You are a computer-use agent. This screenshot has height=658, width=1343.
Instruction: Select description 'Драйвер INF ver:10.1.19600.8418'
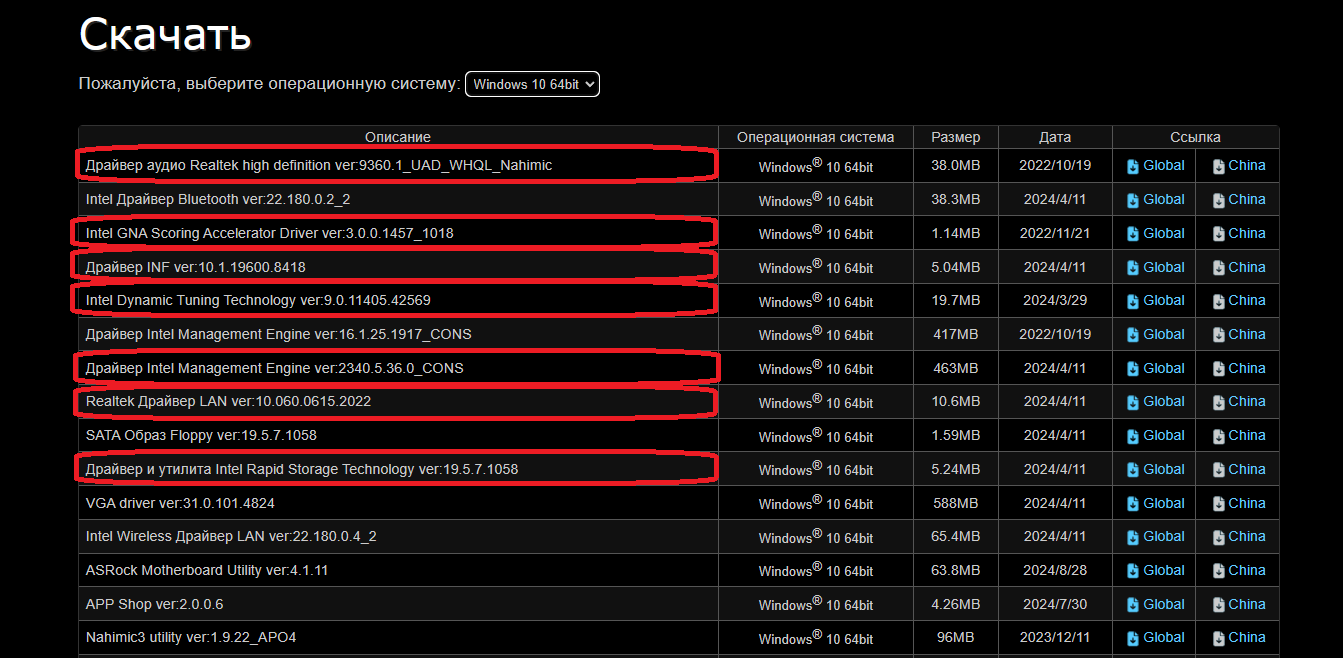pyautogui.click(x=196, y=267)
